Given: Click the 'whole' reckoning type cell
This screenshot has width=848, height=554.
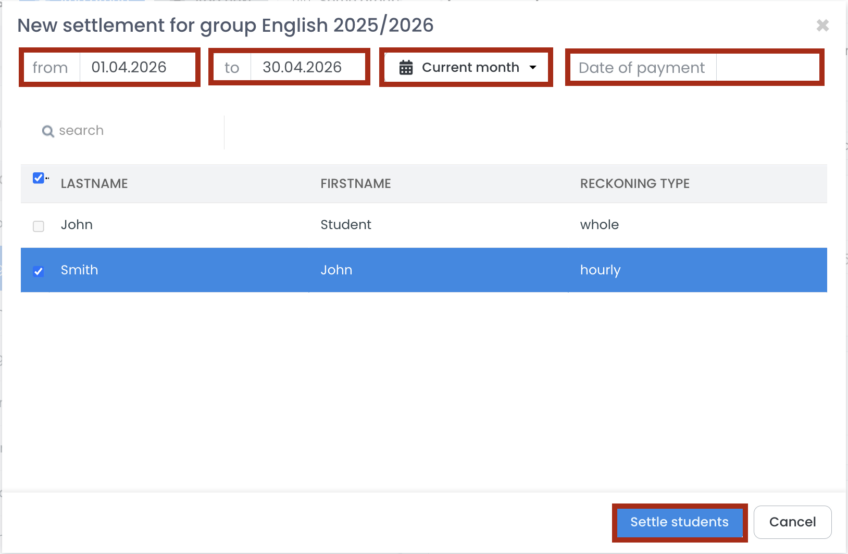Looking at the screenshot, I should click(599, 225).
